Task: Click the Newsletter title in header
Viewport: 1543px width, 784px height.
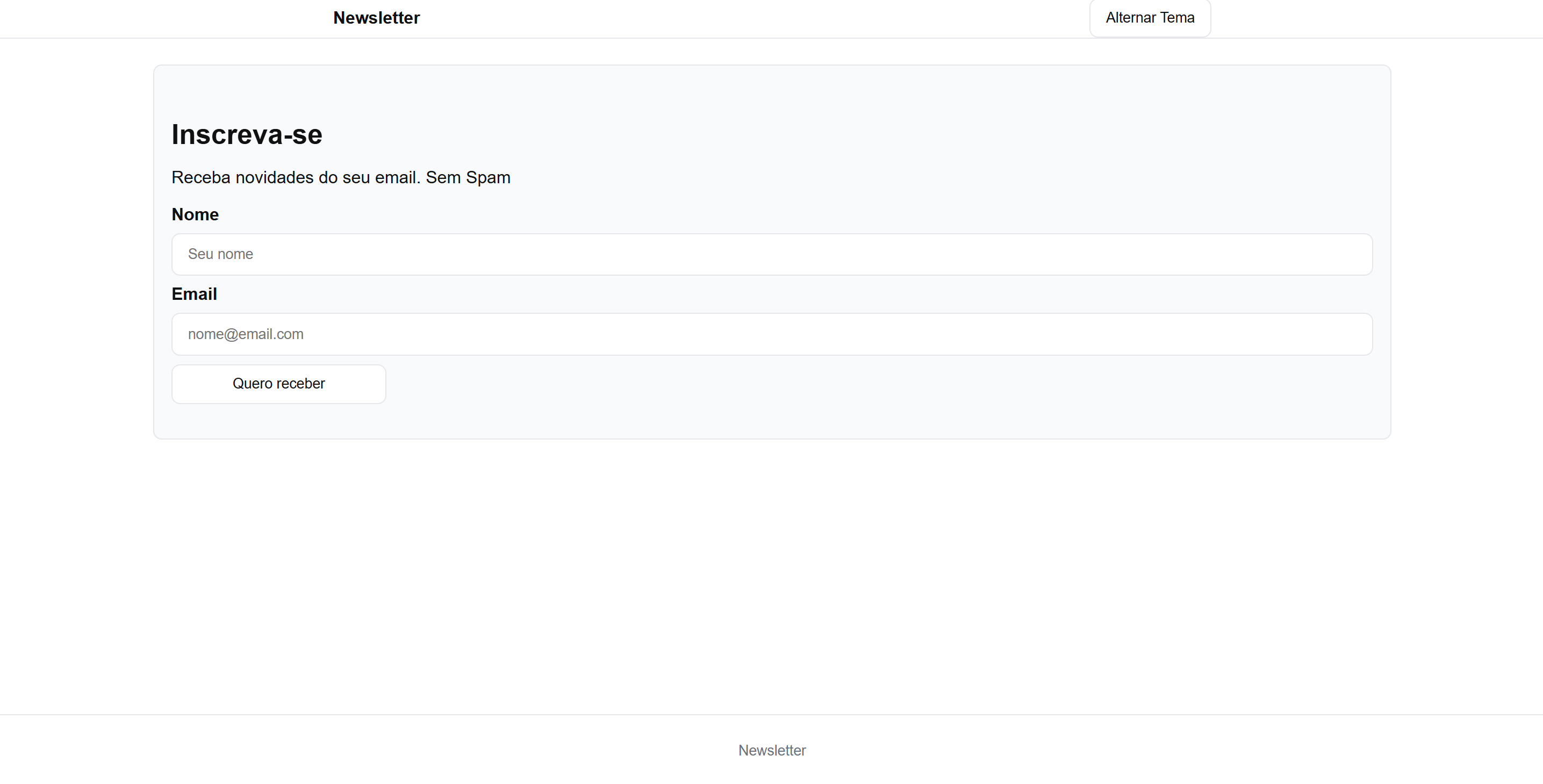Action: click(376, 18)
